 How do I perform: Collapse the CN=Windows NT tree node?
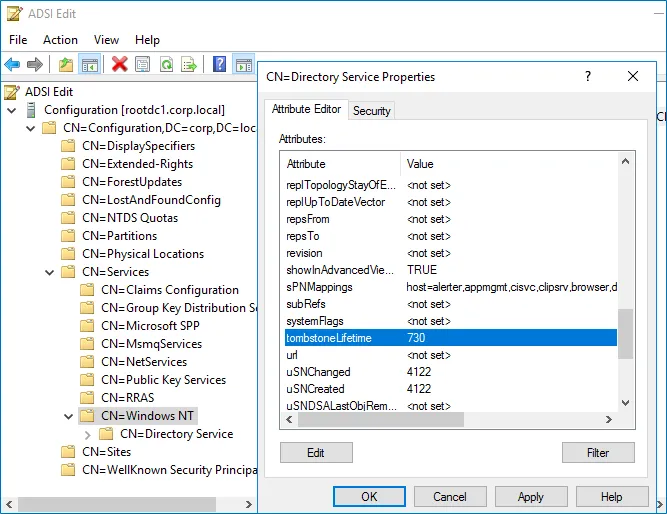(x=68, y=416)
